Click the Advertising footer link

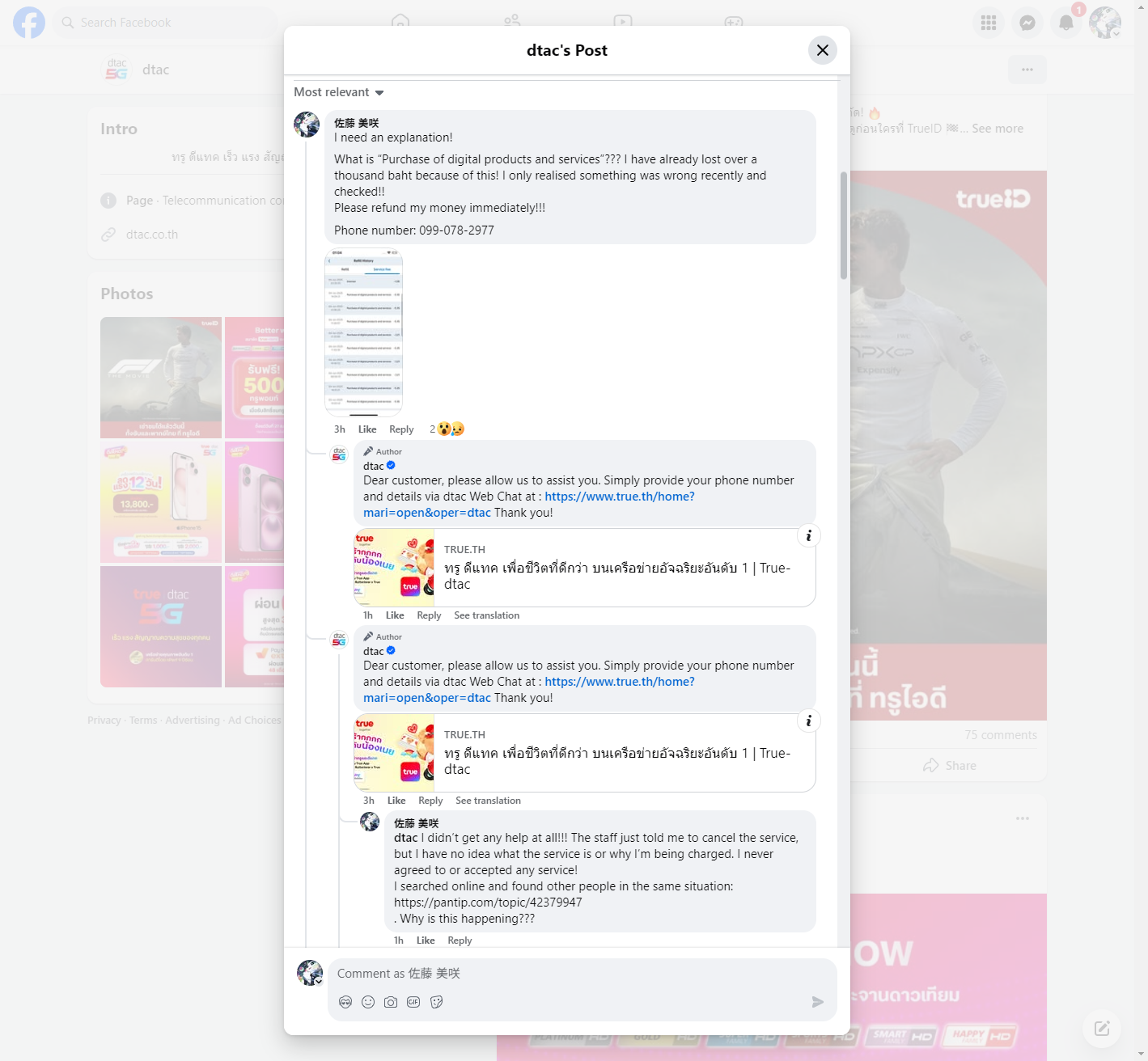193,721
